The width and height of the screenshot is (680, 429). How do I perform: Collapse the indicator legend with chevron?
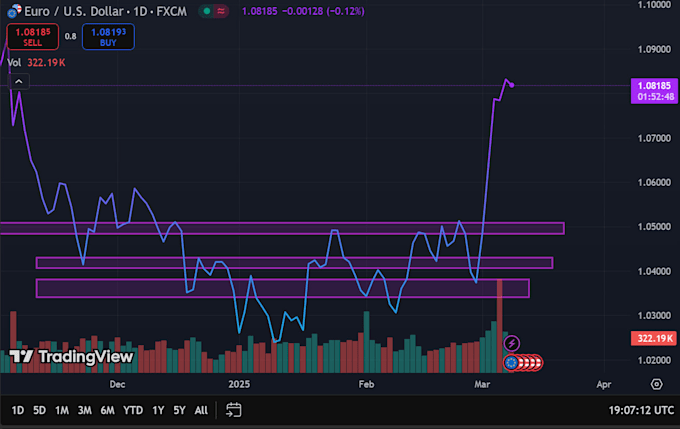[19, 82]
